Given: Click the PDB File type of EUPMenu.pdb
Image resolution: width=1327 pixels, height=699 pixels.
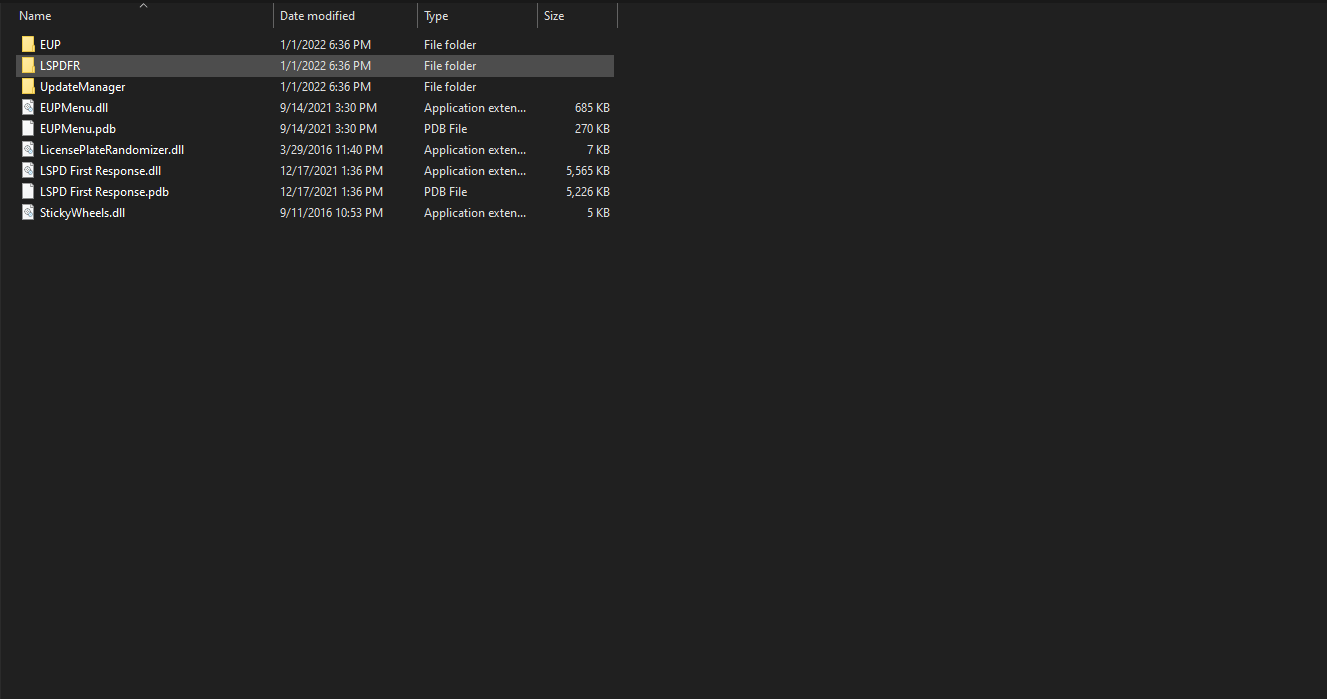Looking at the screenshot, I should [x=445, y=129].
